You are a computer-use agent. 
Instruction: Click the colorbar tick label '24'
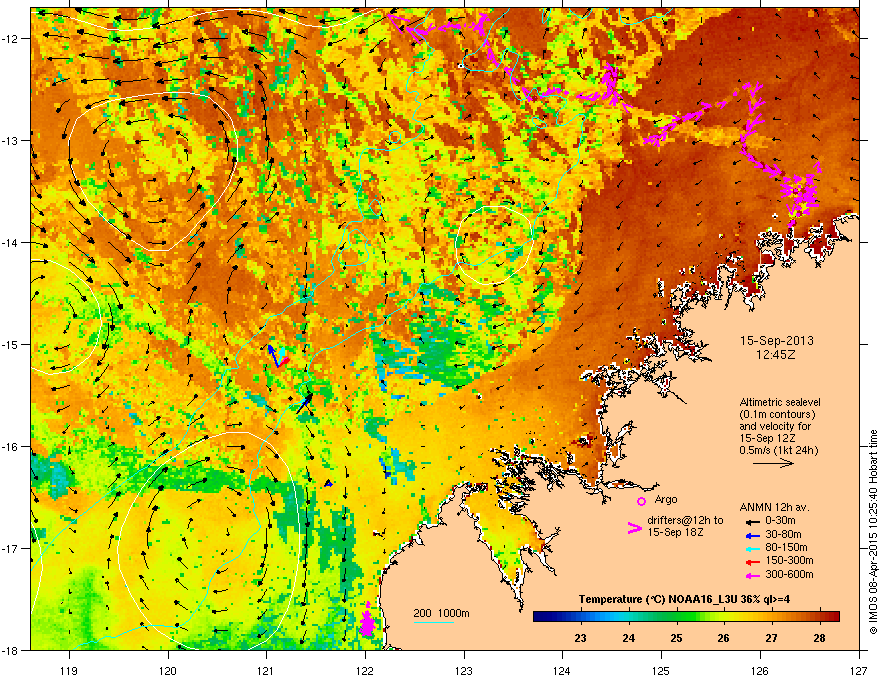(x=629, y=638)
